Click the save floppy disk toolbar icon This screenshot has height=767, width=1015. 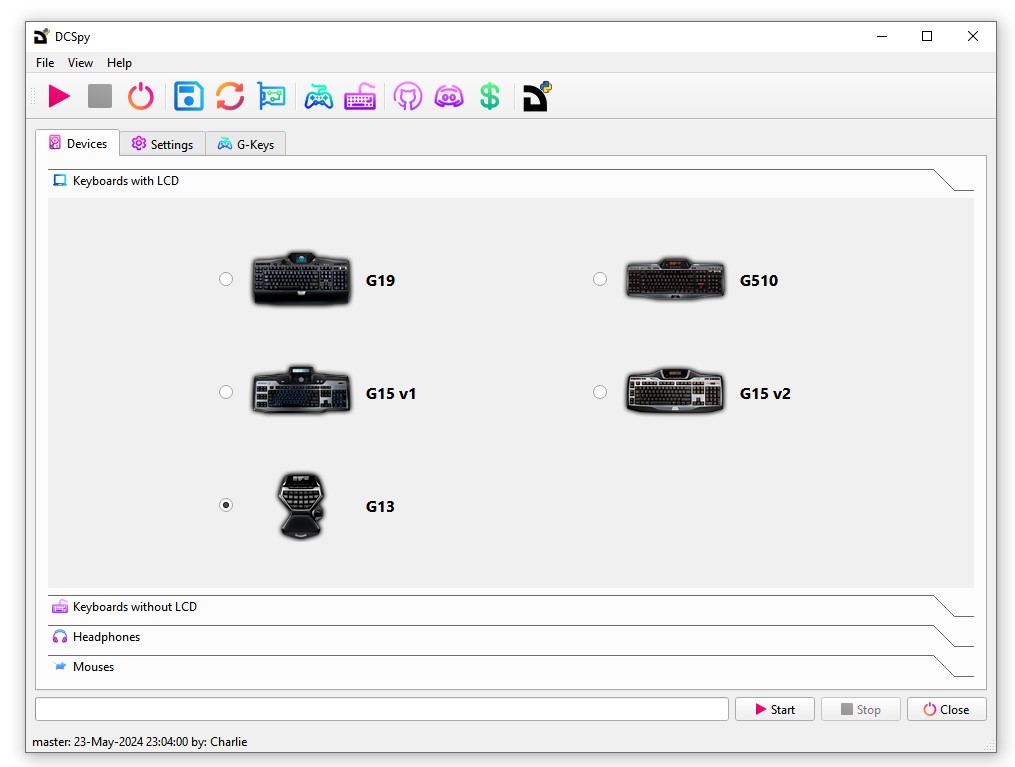[189, 97]
